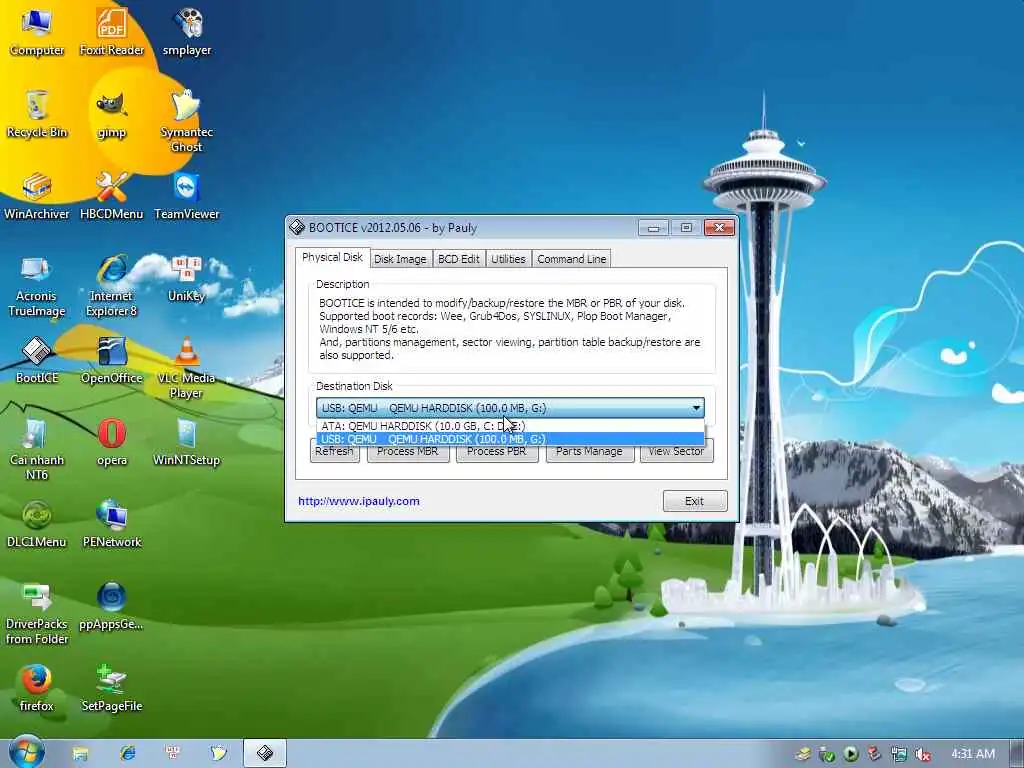The image size is (1024, 768).
Task: Select the Recycle Bin icon
Action: click(37, 114)
